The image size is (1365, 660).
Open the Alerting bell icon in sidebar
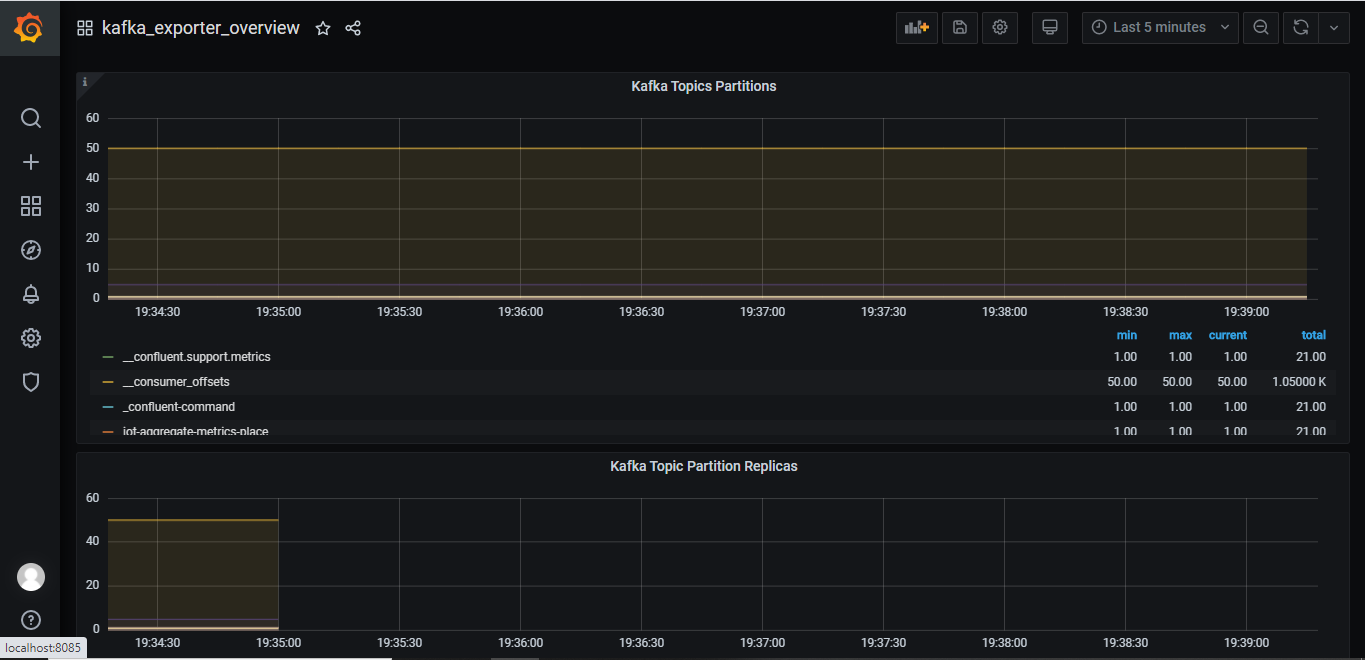[x=31, y=294]
